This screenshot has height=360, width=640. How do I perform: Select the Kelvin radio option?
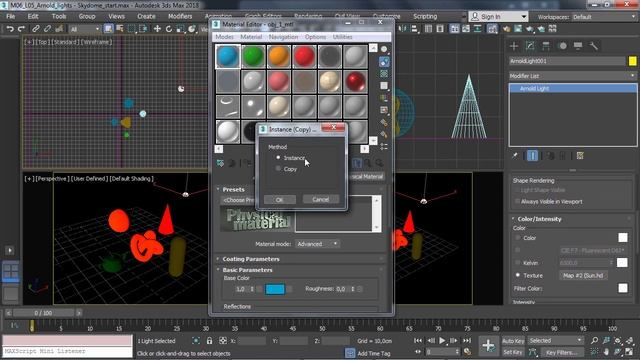click(x=518, y=262)
